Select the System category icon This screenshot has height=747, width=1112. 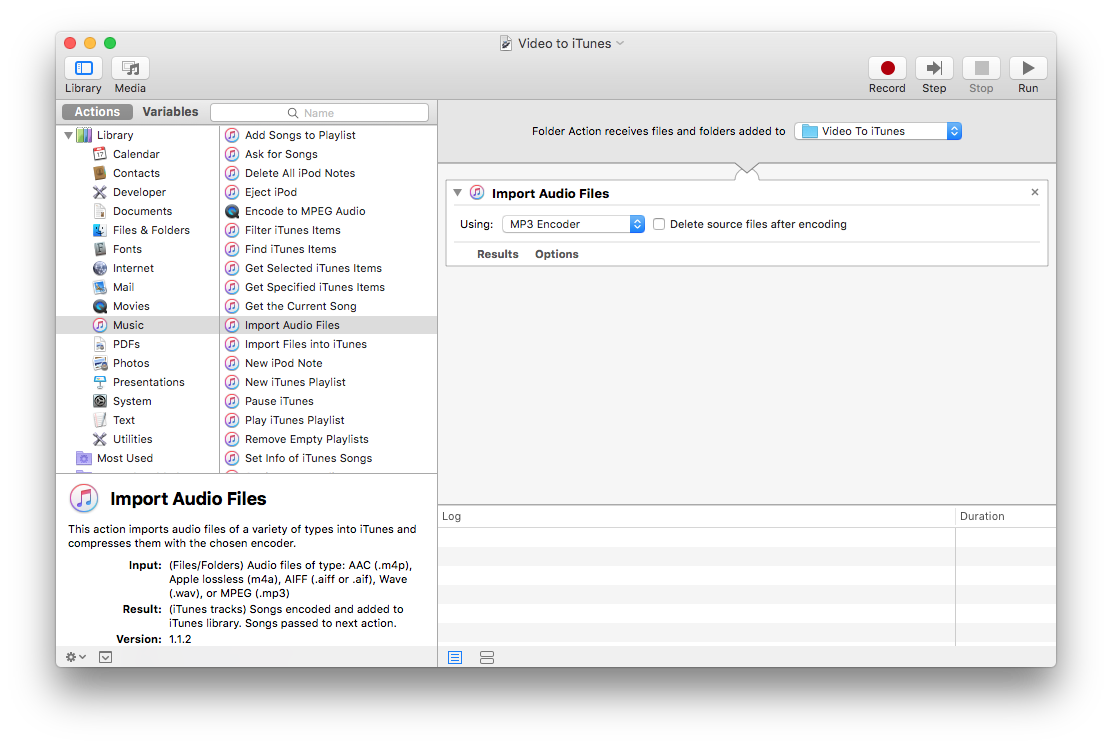pos(100,401)
